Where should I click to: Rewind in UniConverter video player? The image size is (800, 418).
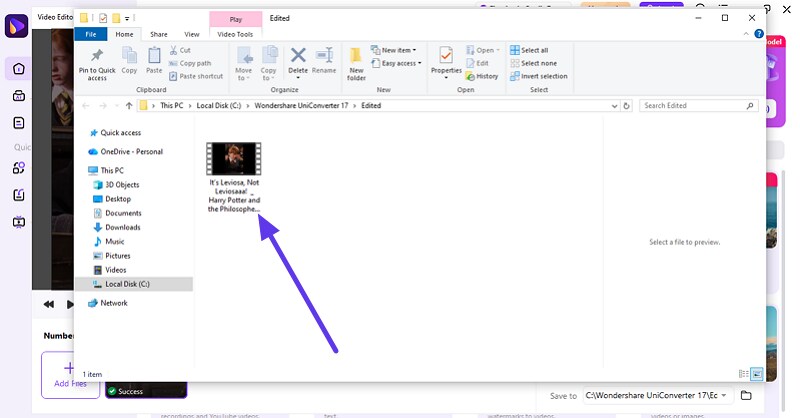(x=49, y=304)
